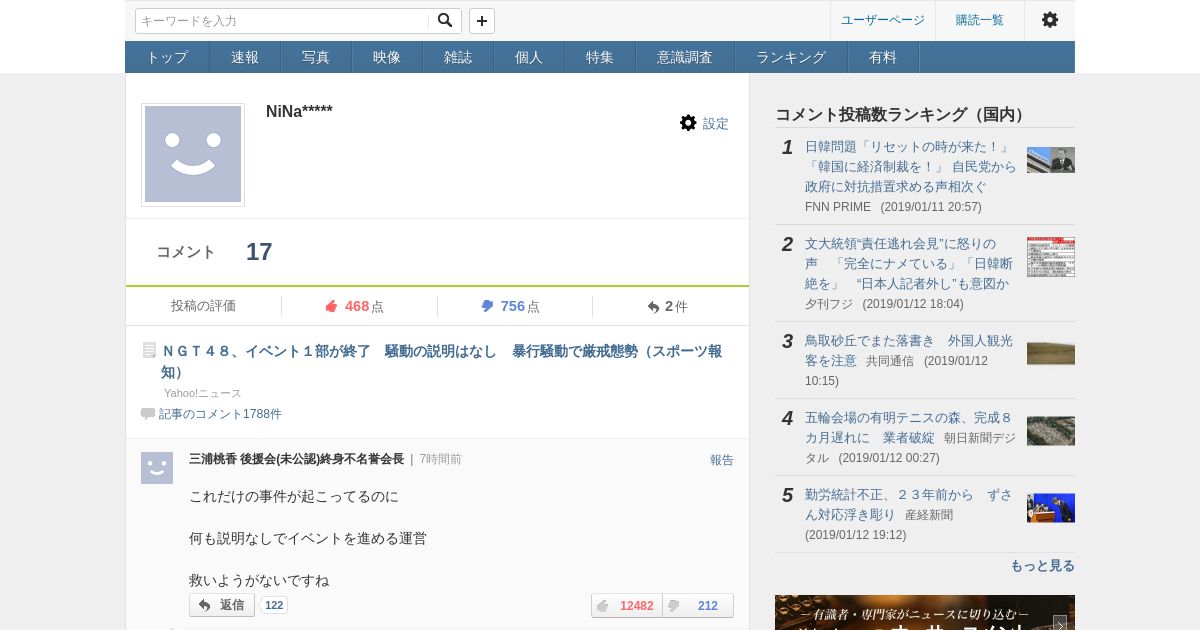Select the ランキング tab
The height and width of the screenshot is (630, 1200).
pos(791,57)
